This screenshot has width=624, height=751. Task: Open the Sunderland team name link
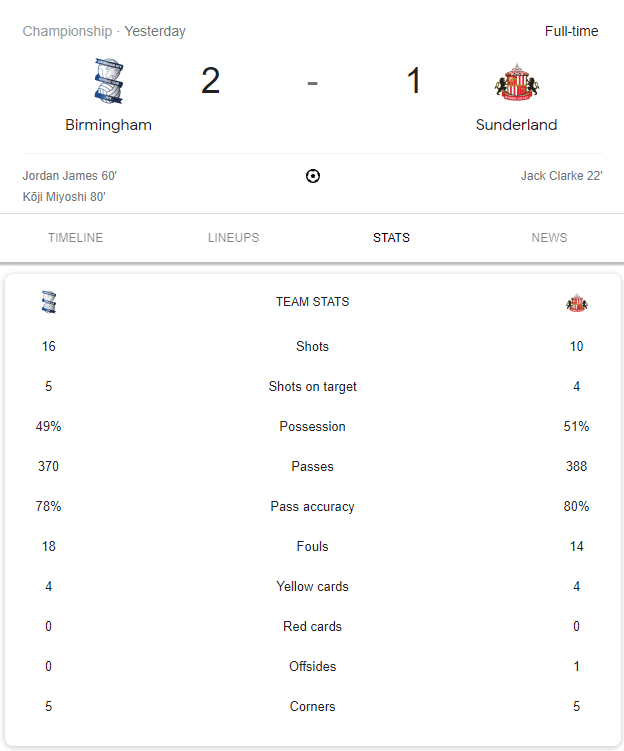(516, 125)
